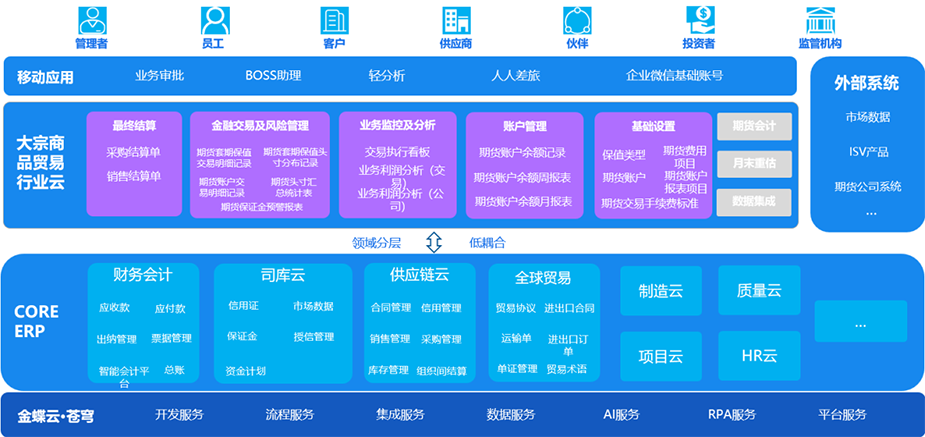Viewport: 925px width, 437px height.
Task: Click the double-headed arrow between layers
Action: click(x=433, y=242)
